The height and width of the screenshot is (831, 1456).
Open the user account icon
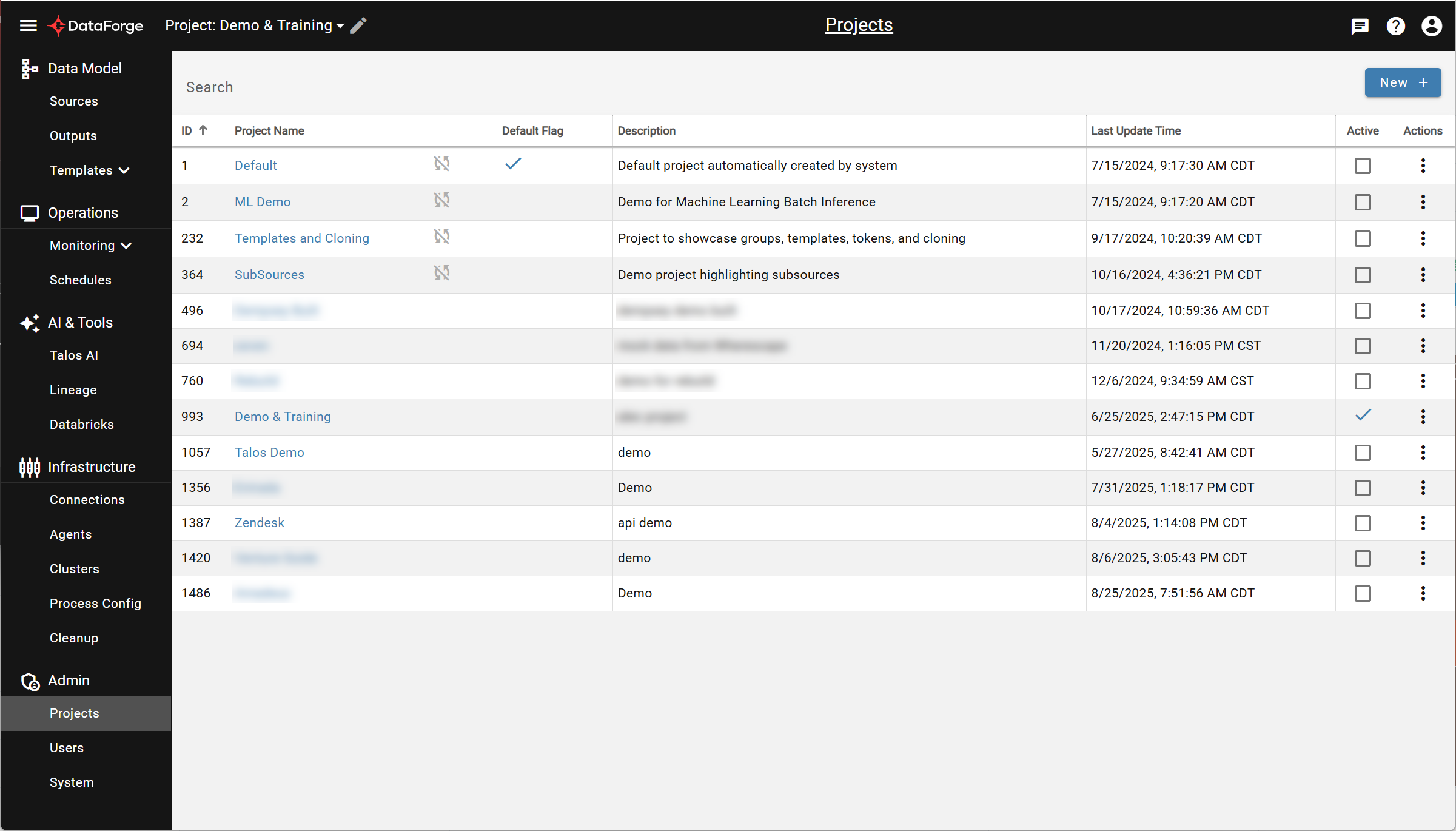tap(1431, 25)
